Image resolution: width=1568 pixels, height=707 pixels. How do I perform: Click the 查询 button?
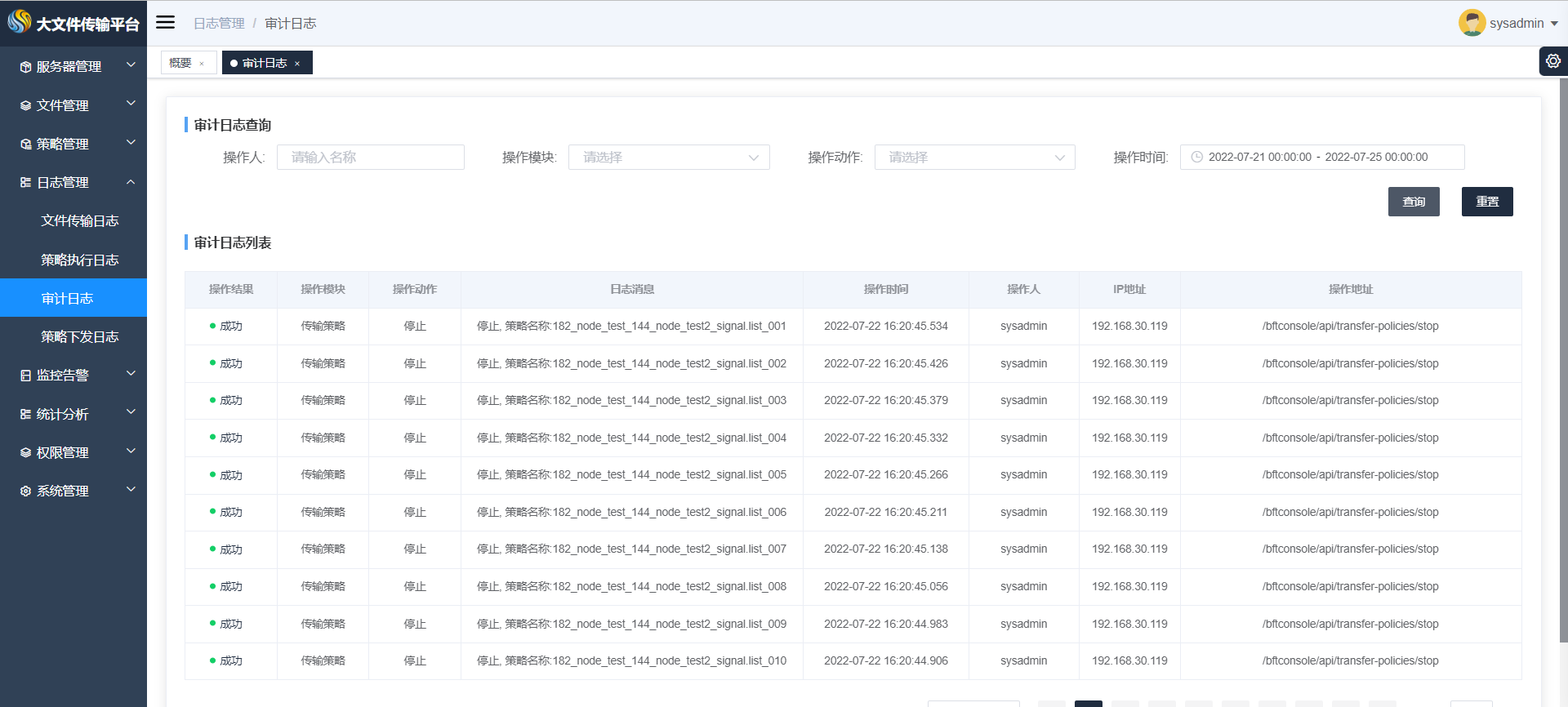[x=1414, y=202]
